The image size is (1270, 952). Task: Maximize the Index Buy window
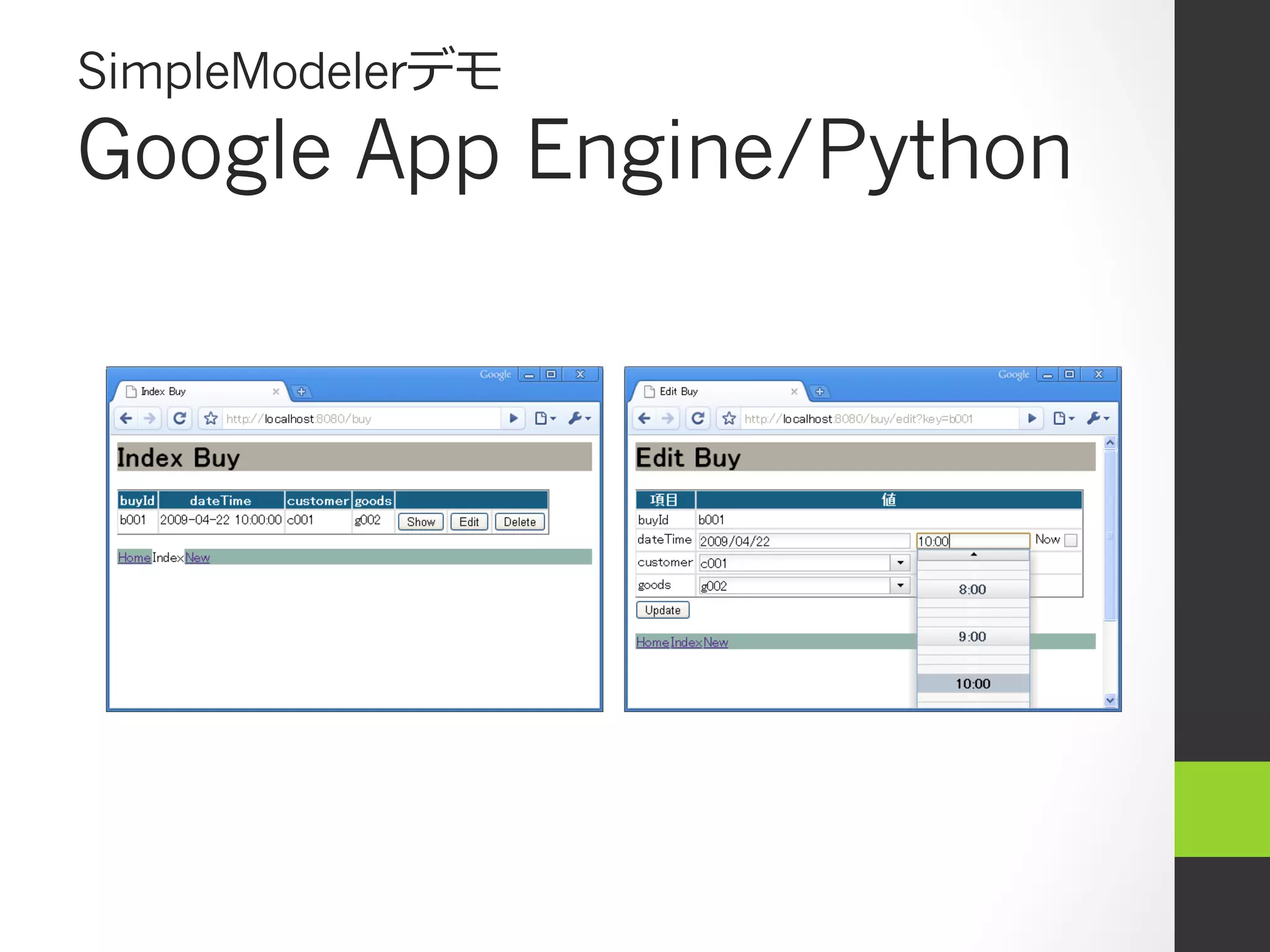coord(551,374)
